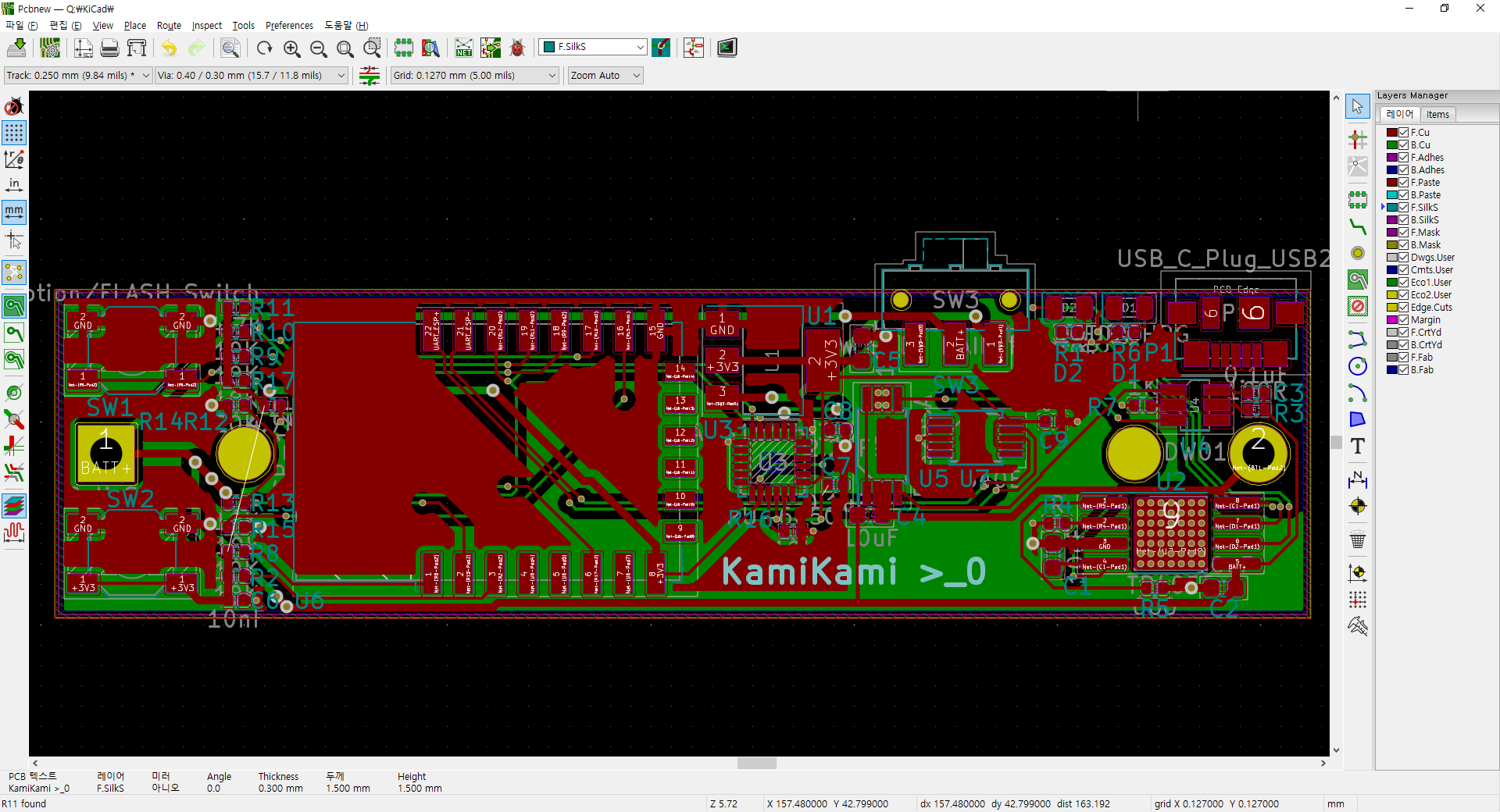This screenshot has height=812, width=1500.
Task: Open the Zoom Auto dropdown
Action: [605, 76]
